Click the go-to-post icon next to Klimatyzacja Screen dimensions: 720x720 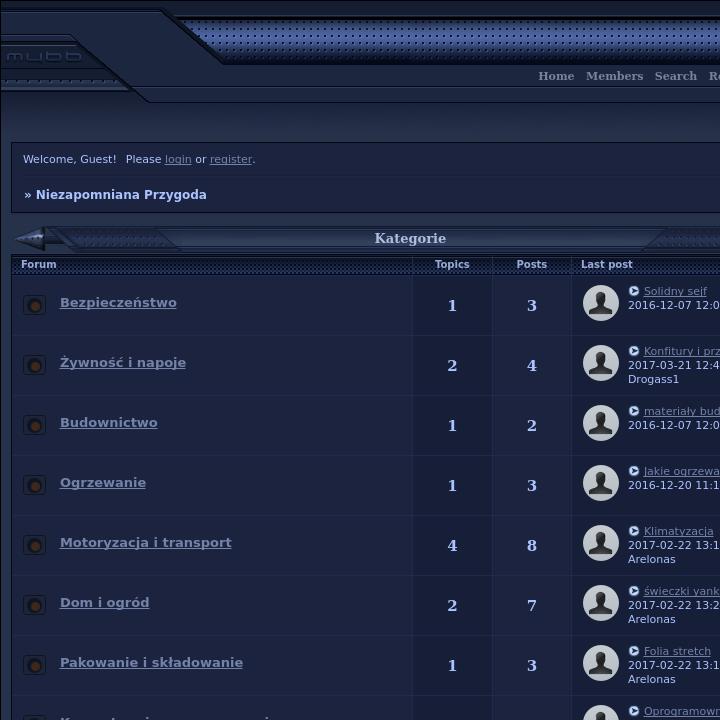[x=634, y=531]
